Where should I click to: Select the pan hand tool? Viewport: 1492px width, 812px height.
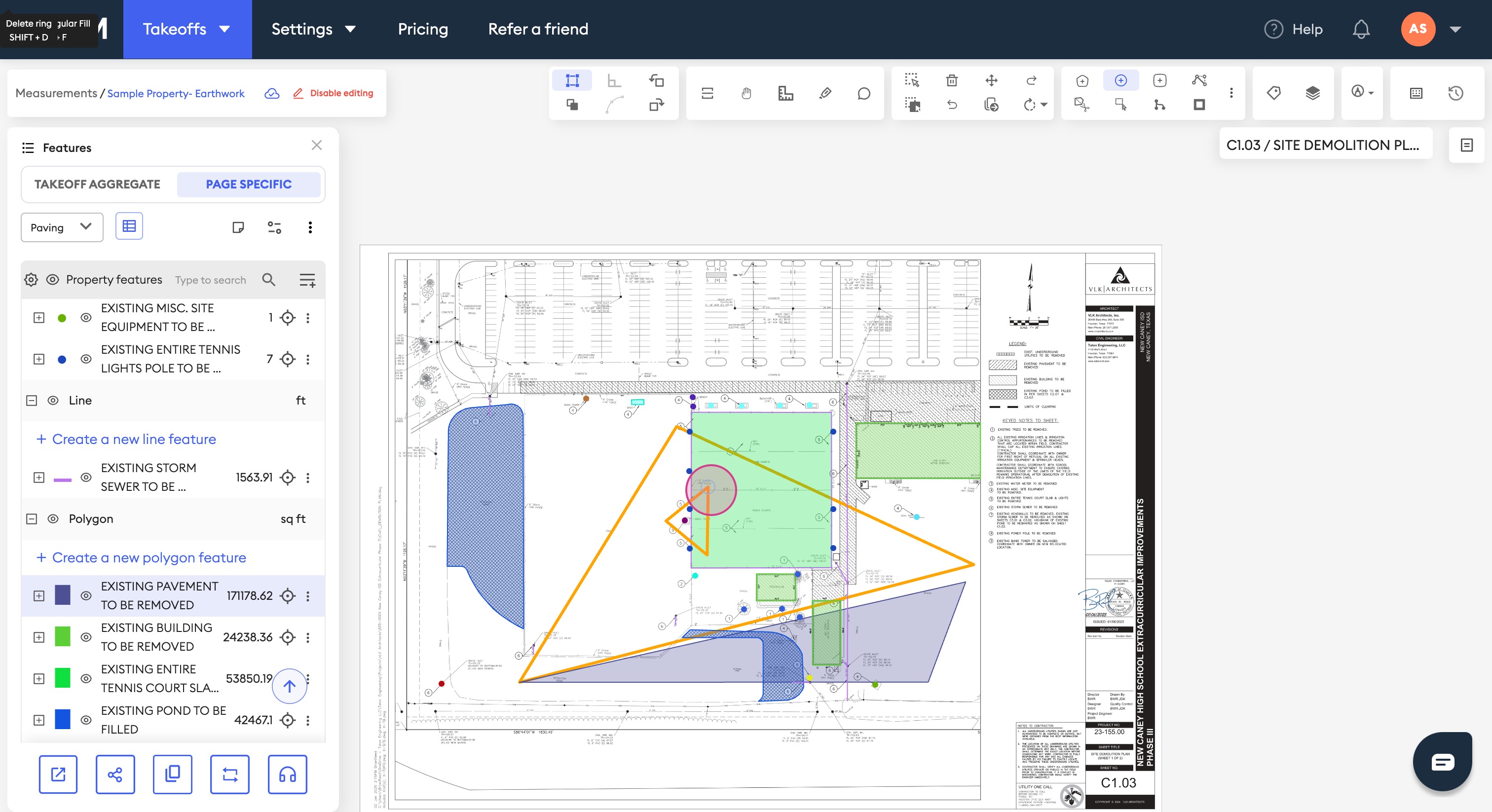click(x=746, y=93)
